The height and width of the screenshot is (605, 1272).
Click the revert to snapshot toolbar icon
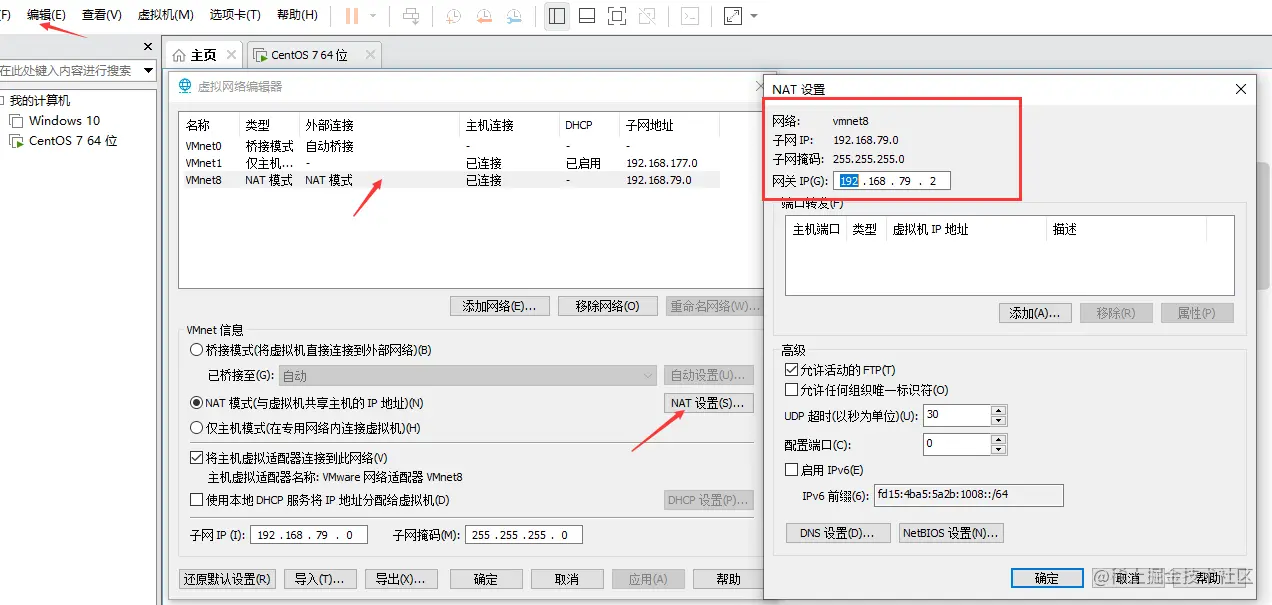tap(484, 16)
